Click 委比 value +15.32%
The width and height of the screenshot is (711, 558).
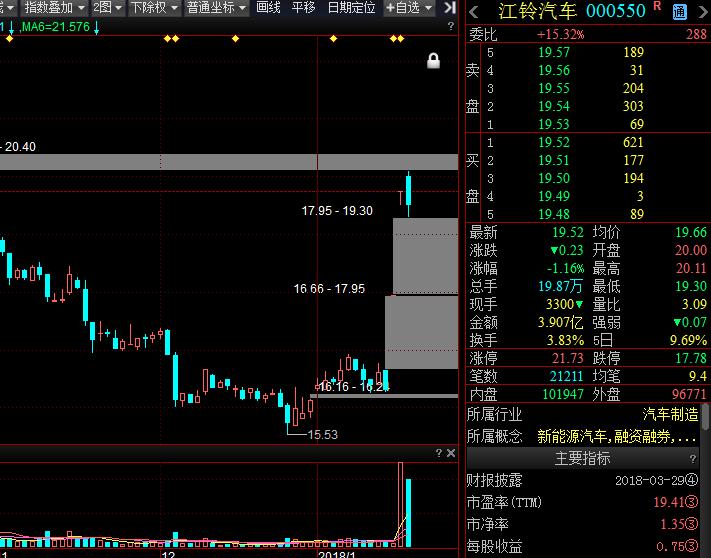pos(560,34)
